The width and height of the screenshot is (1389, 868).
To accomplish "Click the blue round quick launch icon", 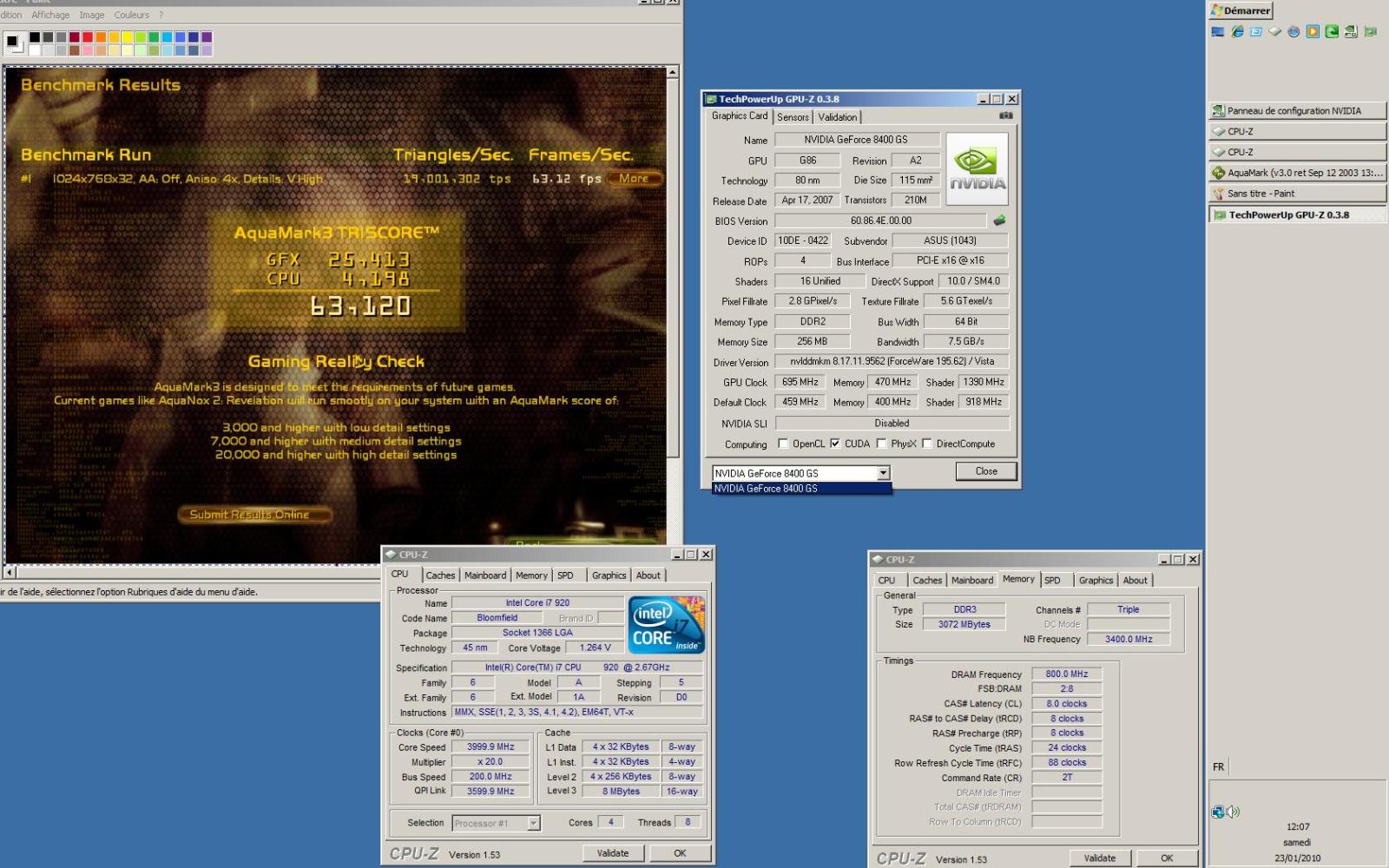I will pyautogui.click(x=1294, y=32).
